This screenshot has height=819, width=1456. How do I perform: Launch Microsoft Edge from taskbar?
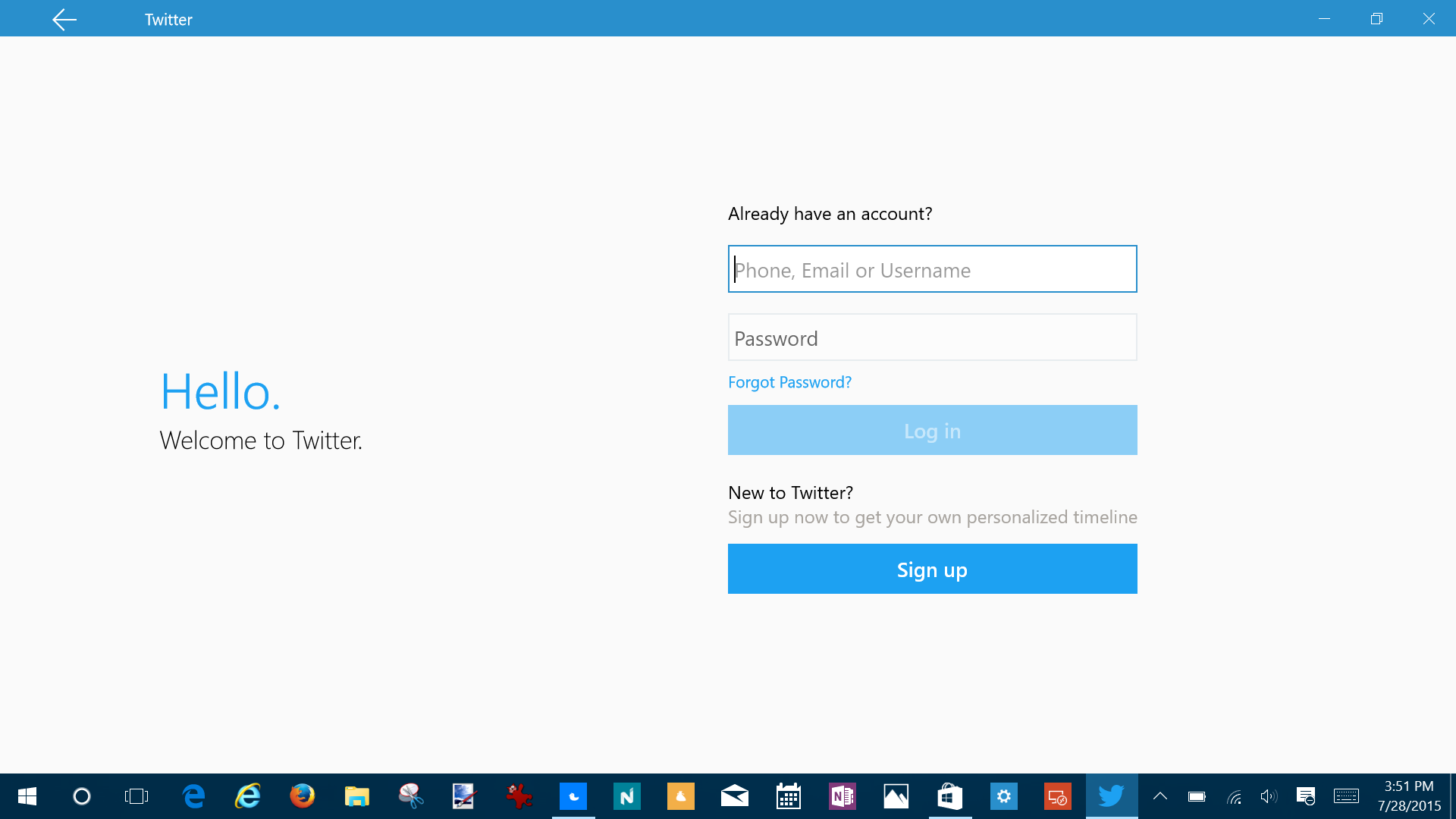click(194, 796)
